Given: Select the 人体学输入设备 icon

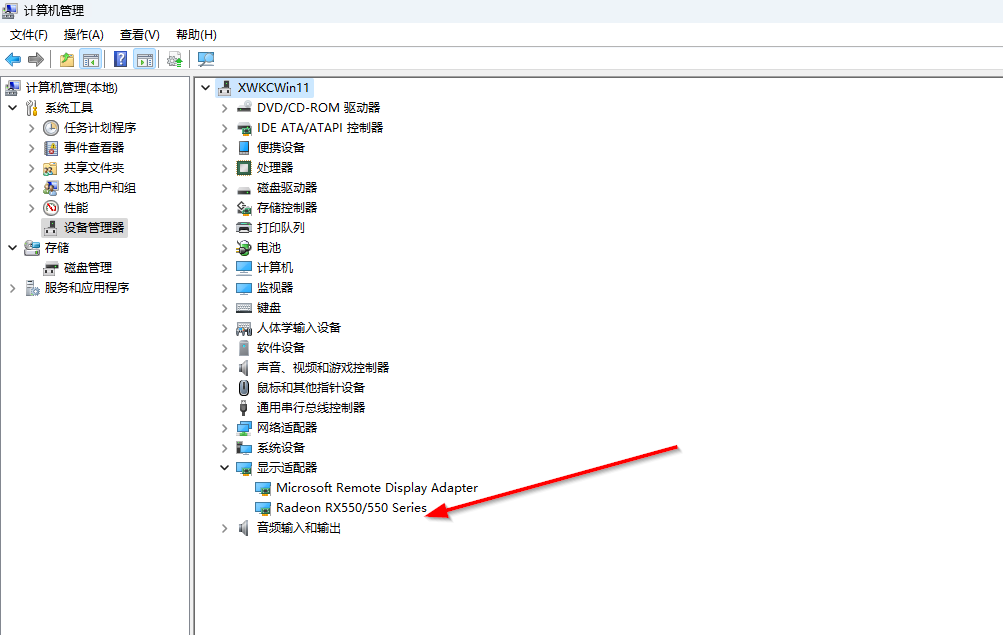Looking at the screenshot, I should 244,328.
